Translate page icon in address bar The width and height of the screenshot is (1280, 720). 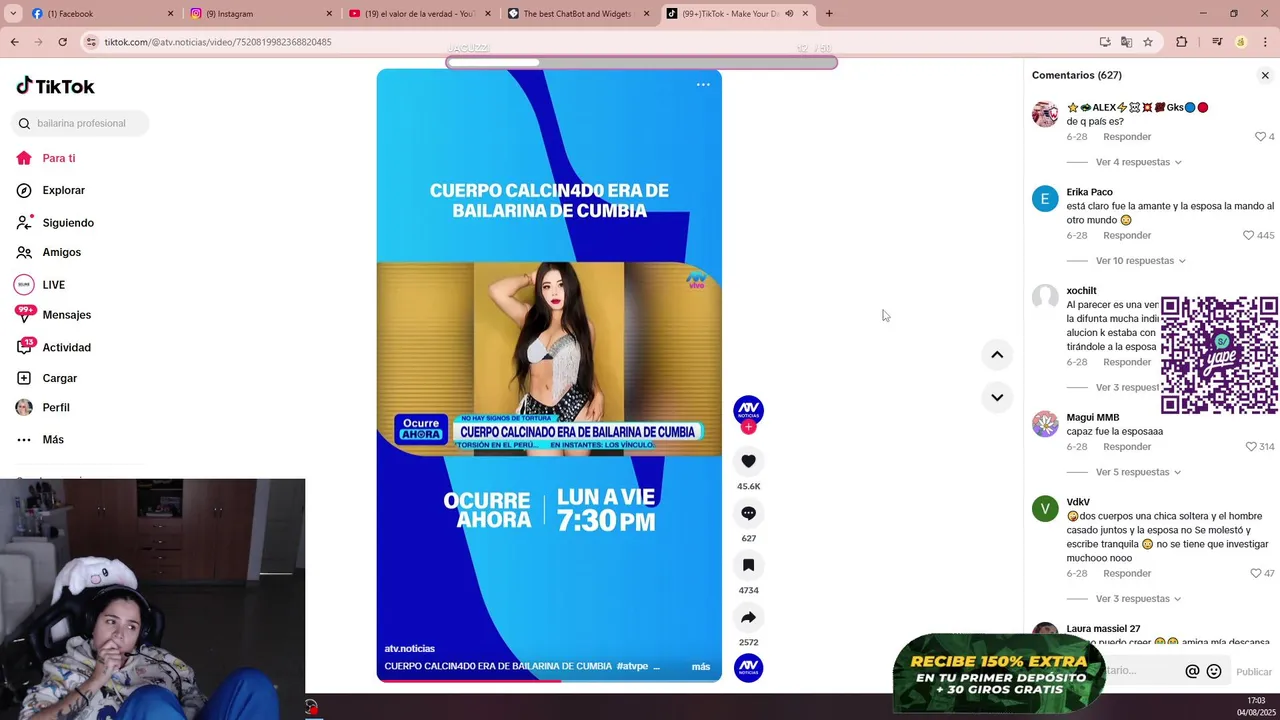1126,42
